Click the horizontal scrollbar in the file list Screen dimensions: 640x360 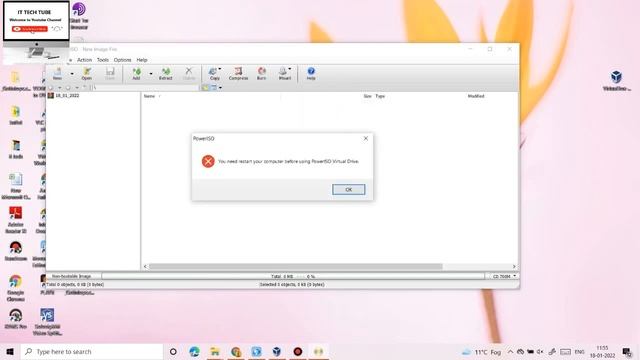click(x=296, y=267)
